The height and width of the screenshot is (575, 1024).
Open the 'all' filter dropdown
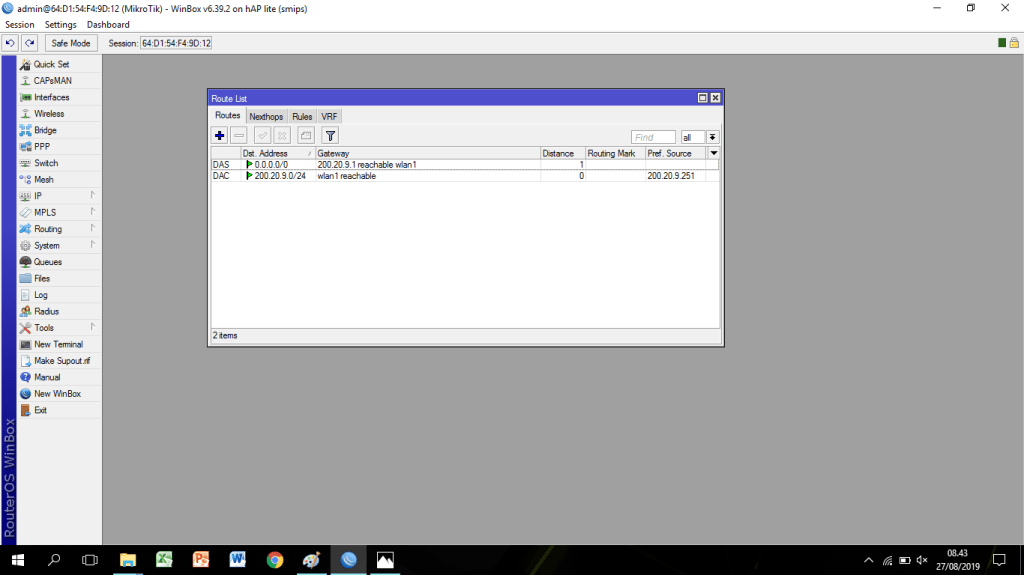(712, 137)
